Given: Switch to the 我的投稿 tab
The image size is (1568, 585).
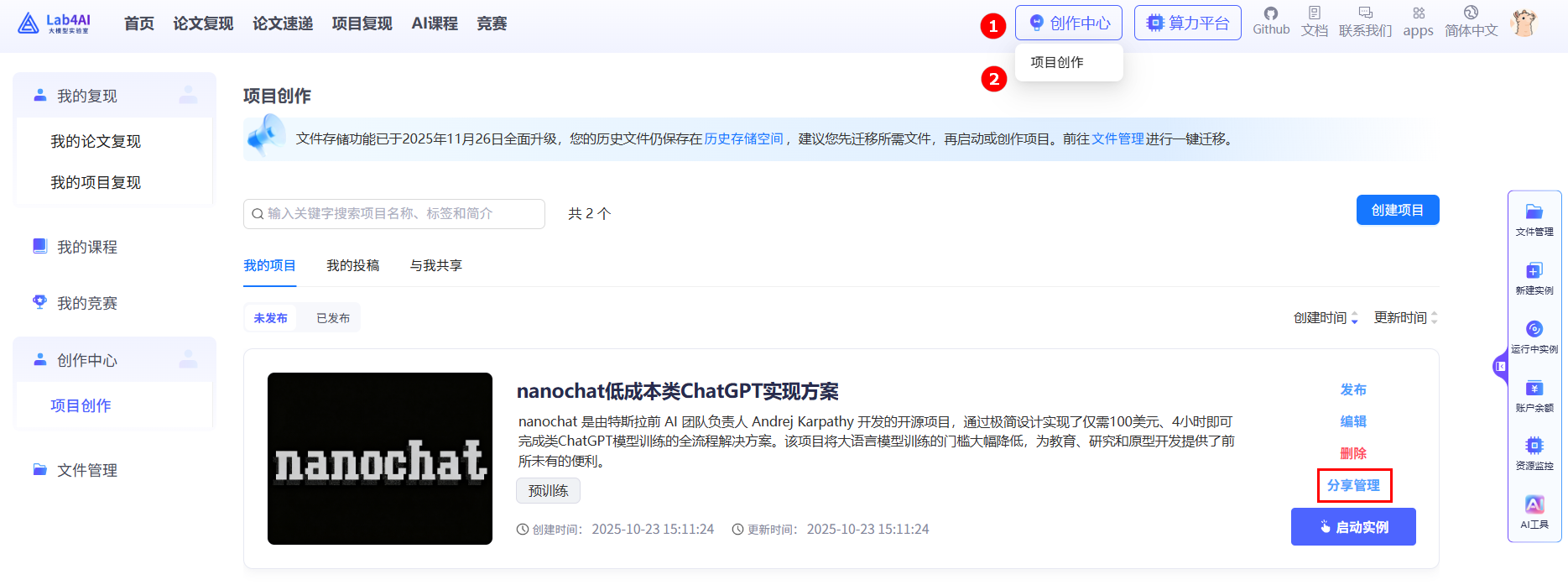Looking at the screenshot, I should (x=352, y=265).
